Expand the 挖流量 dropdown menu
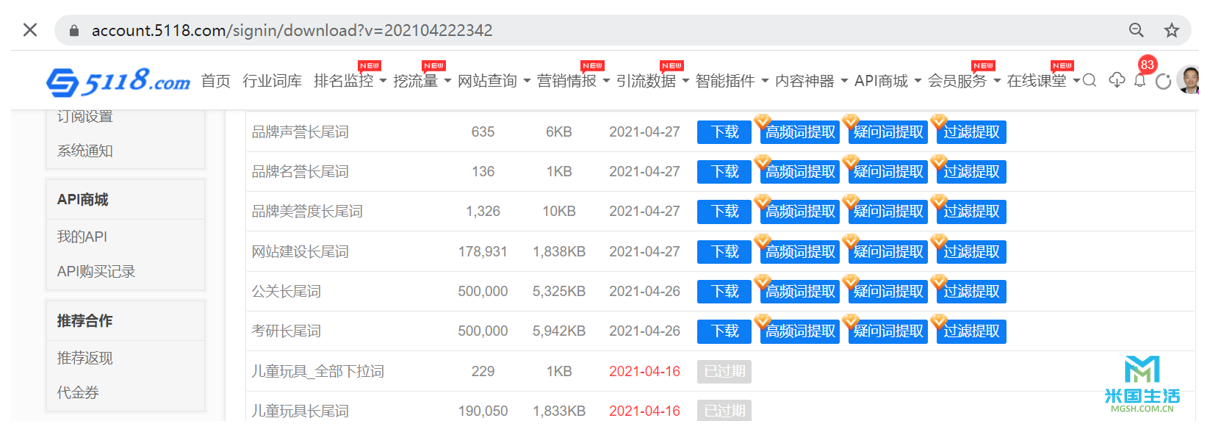The image size is (1211, 439). pos(422,81)
